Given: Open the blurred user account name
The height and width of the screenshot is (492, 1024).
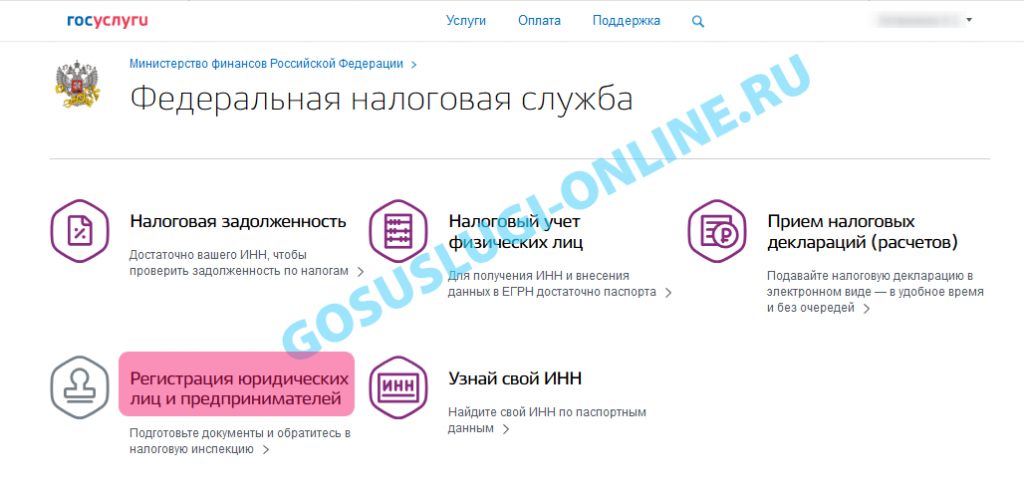Looking at the screenshot, I should coord(918,20).
